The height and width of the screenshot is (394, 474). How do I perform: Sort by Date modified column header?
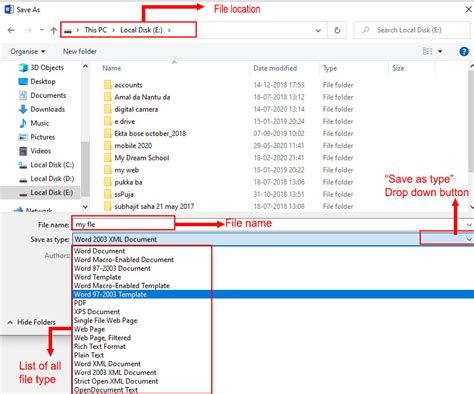275,68
